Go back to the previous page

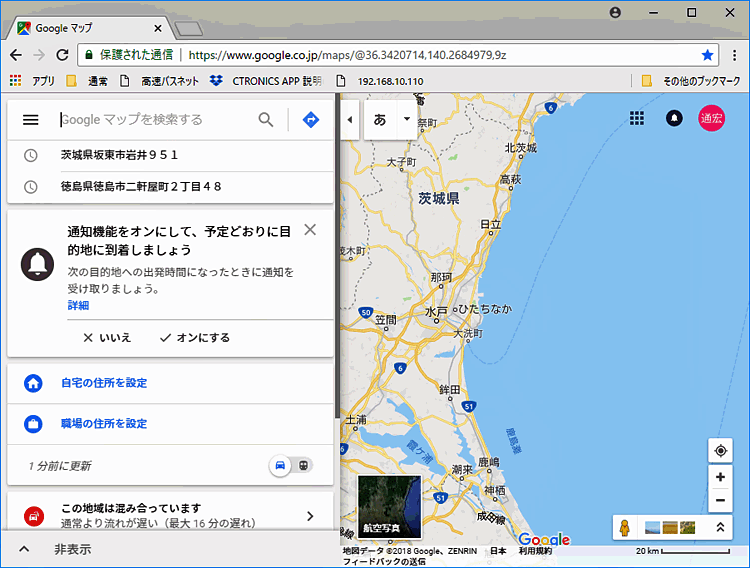point(16,55)
